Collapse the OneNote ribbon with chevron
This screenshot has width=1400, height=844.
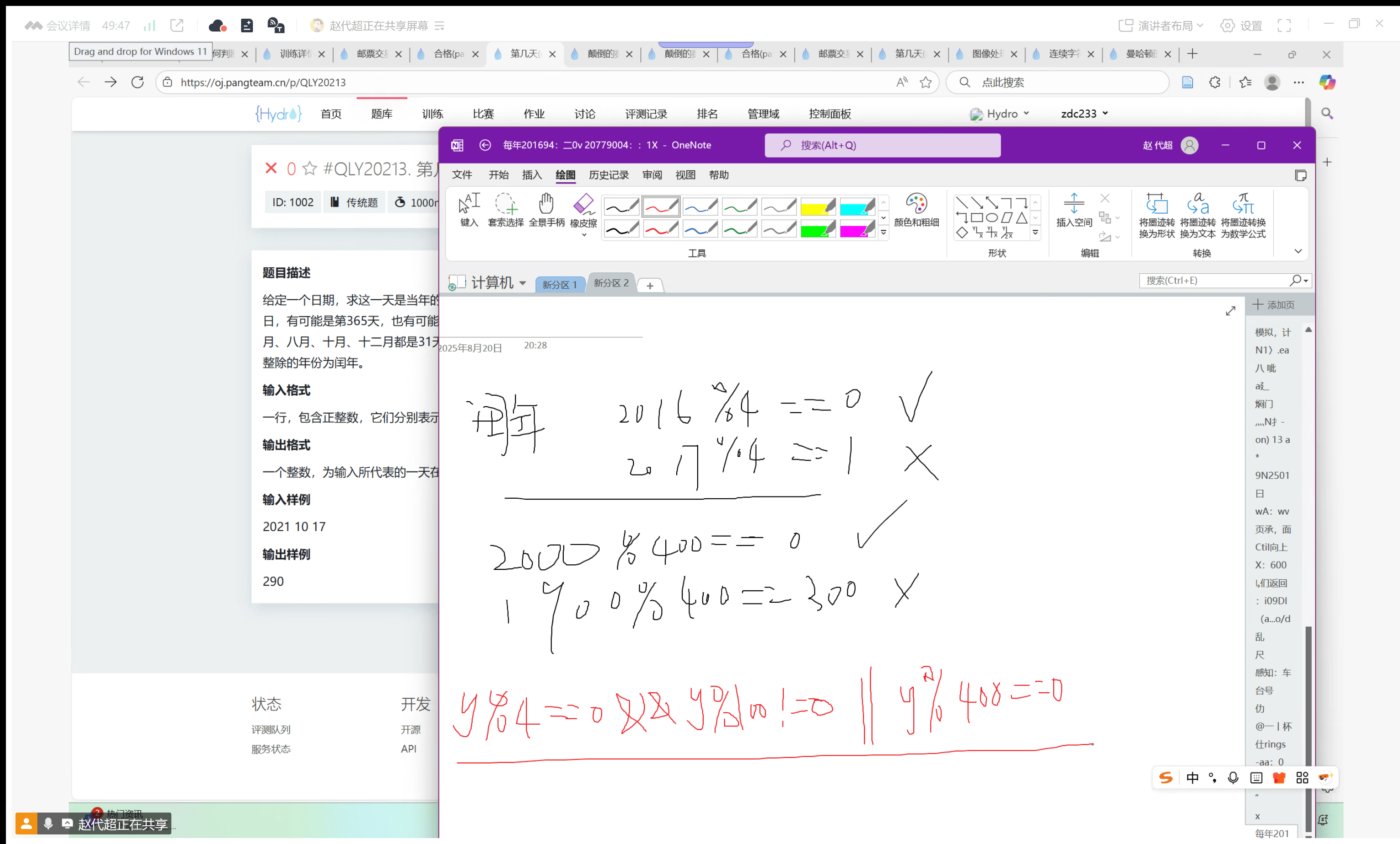click(1298, 251)
